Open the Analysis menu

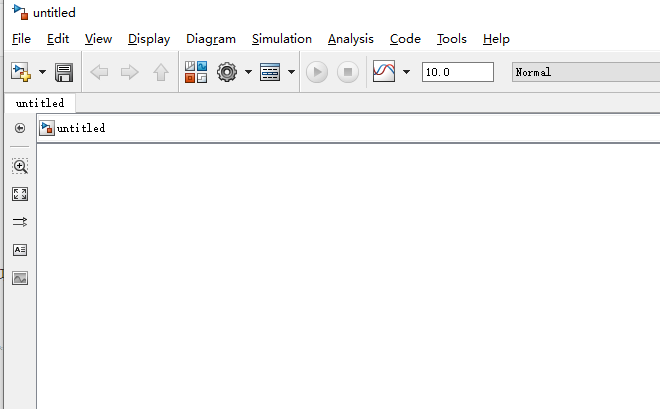[351, 39]
